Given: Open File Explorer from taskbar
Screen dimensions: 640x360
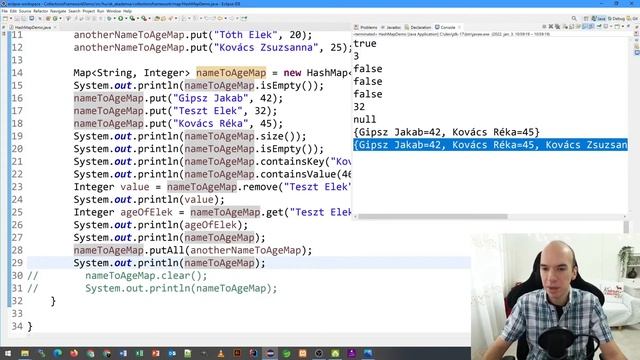Looking at the screenshot, I should (25, 353).
